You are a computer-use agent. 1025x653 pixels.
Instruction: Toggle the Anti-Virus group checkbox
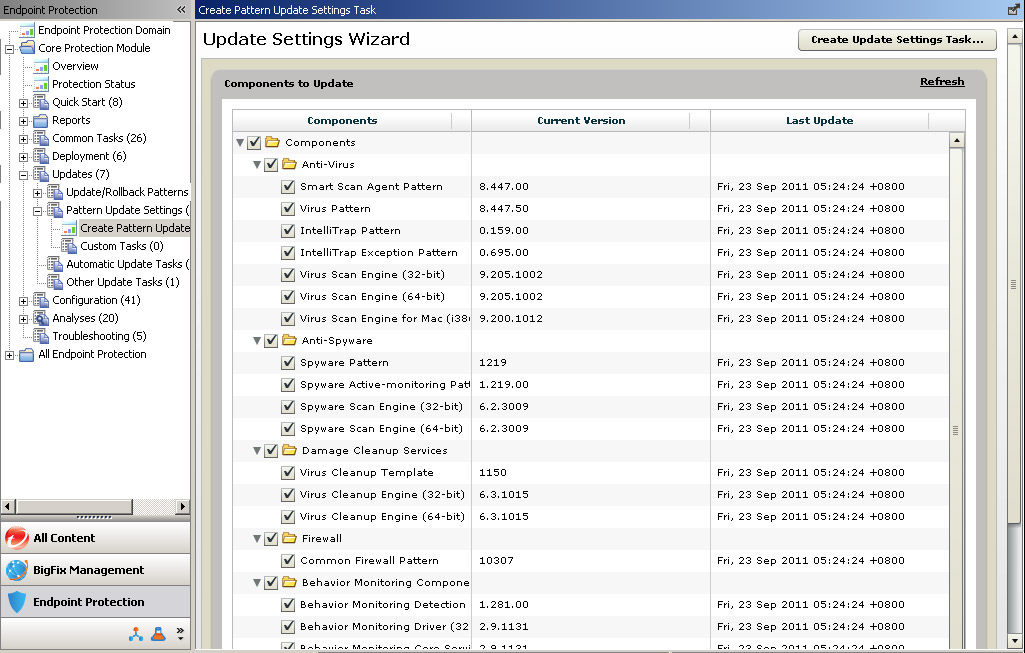tap(271, 165)
